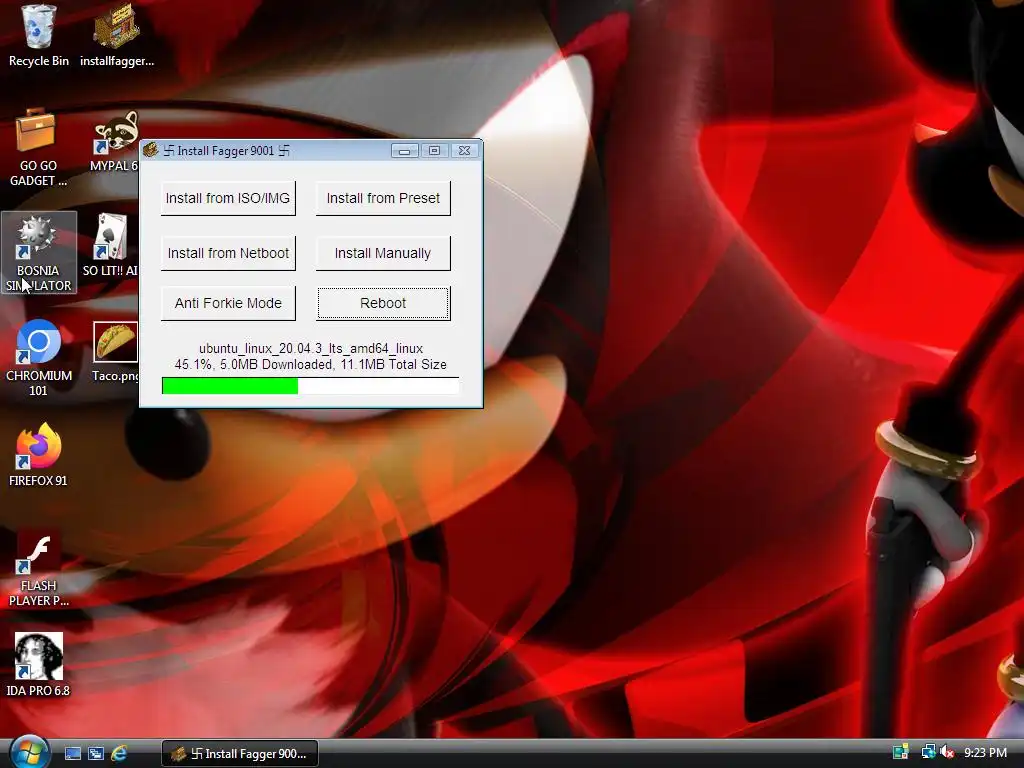The image size is (1024, 768).
Task: Maximize the installer window
Action: (434, 151)
